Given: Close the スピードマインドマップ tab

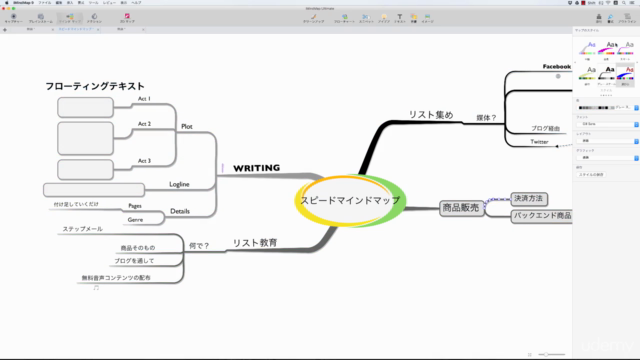Looking at the screenshot, I should [98, 30].
